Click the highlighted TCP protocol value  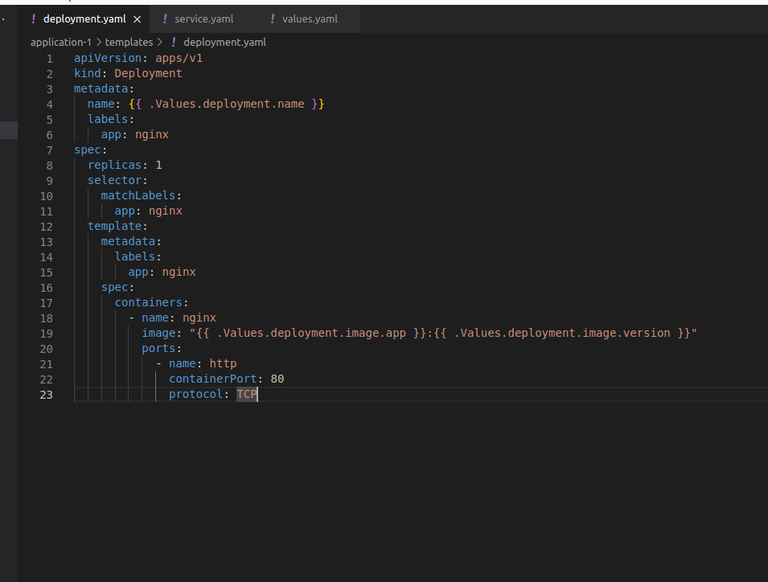[246, 394]
